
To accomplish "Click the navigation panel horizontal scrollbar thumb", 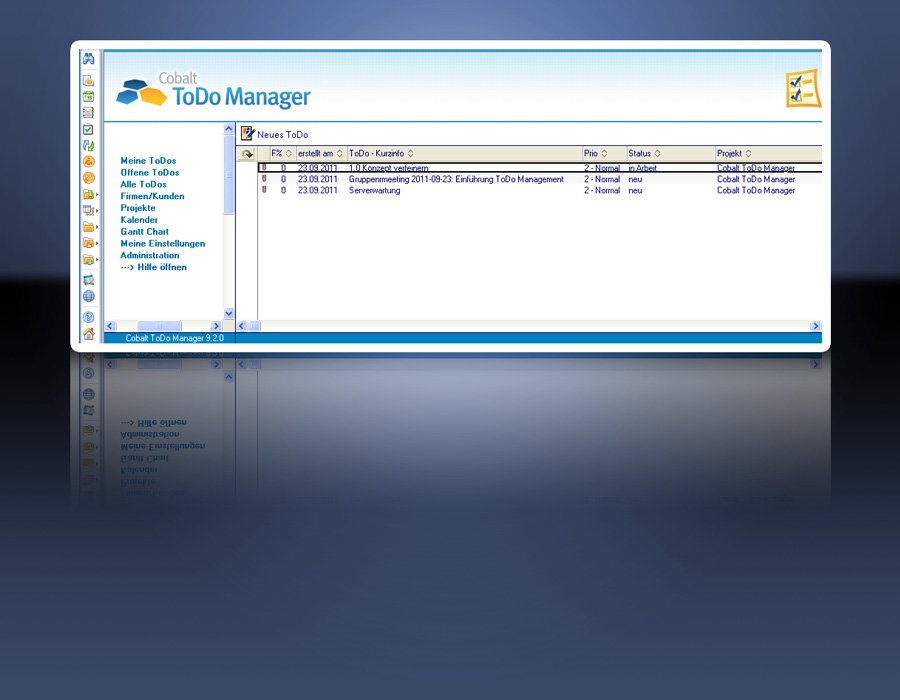I will click(159, 326).
